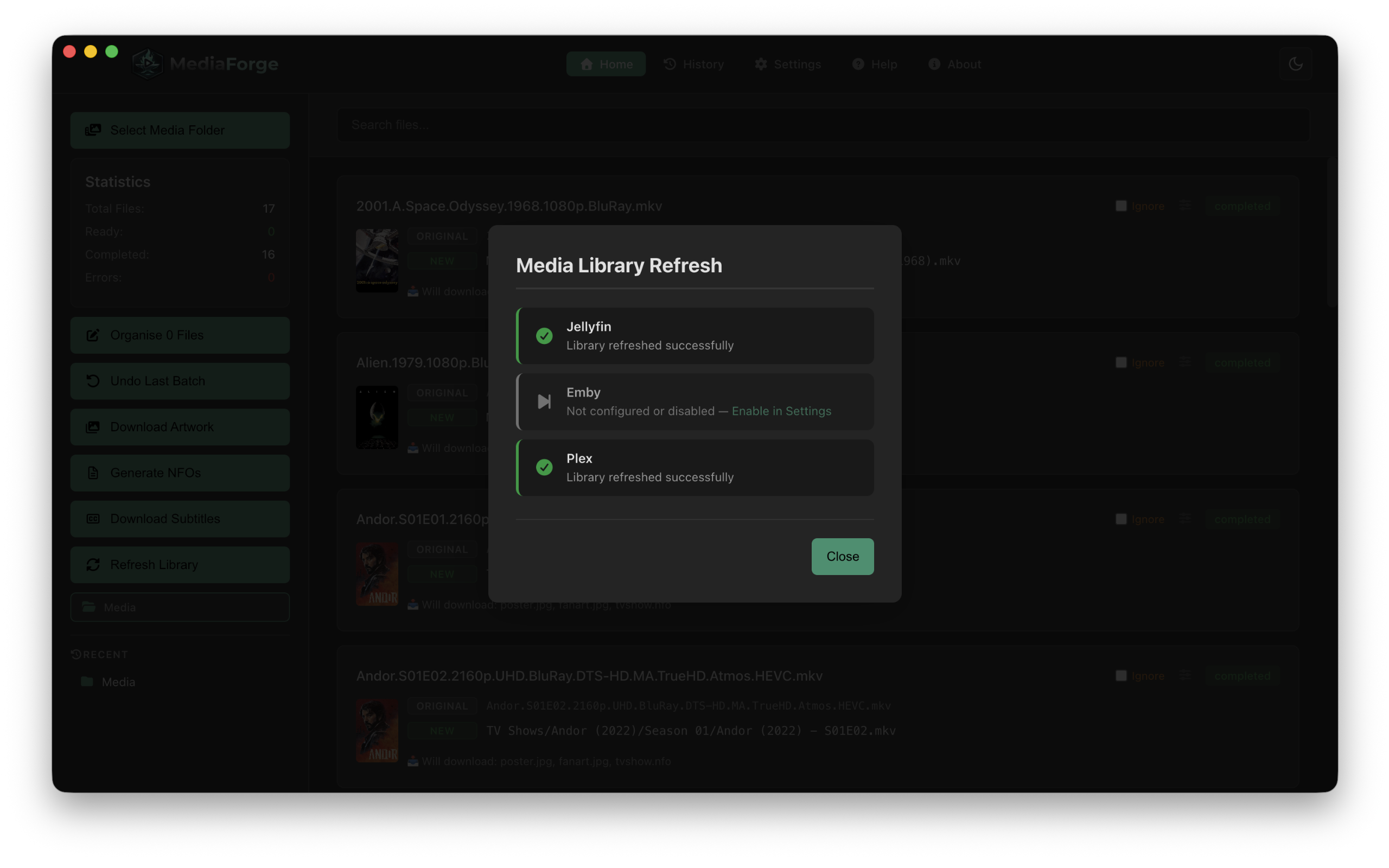
Task: Open Settings from the top navigation
Action: pos(787,63)
